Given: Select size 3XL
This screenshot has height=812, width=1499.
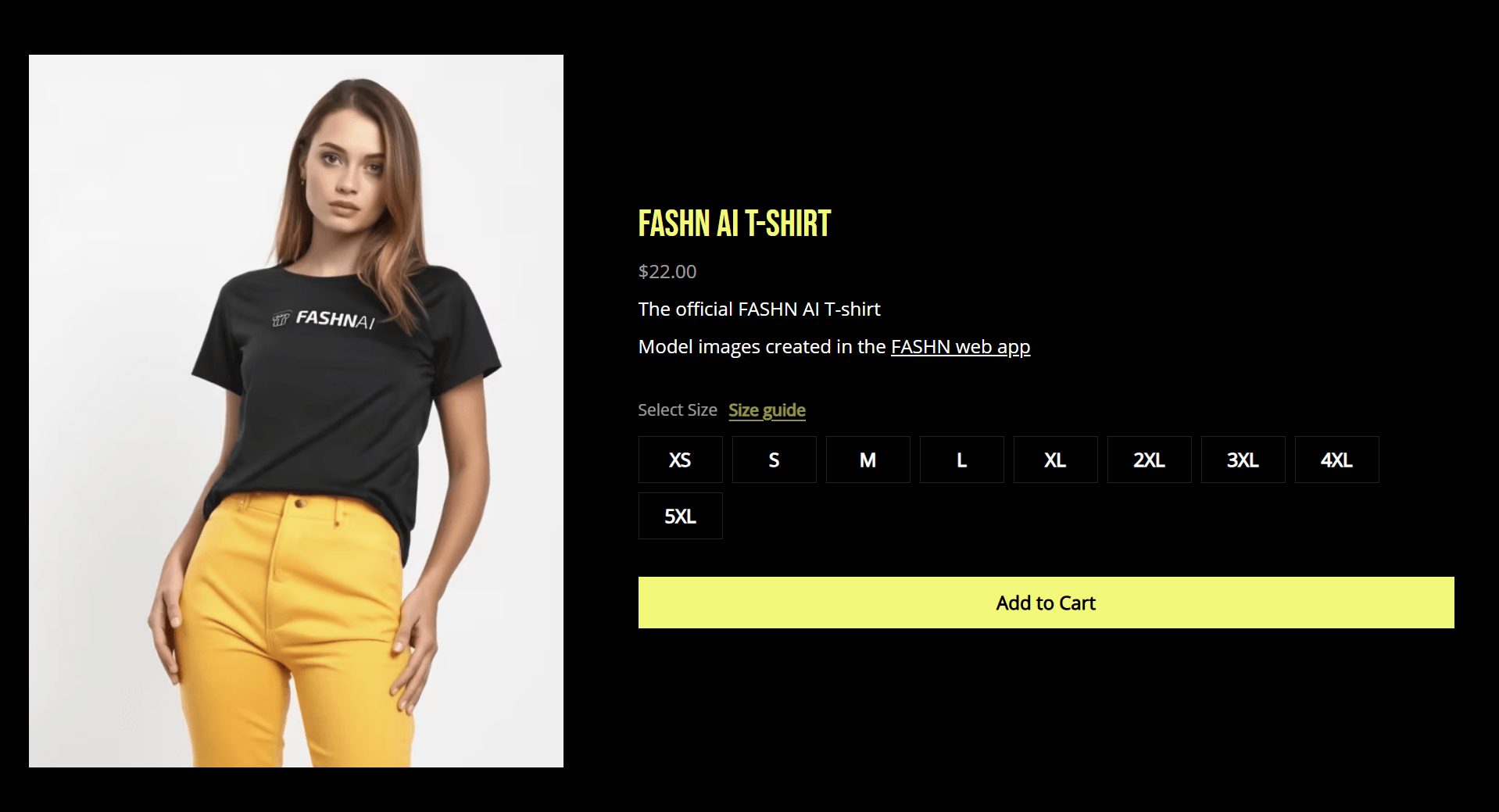Looking at the screenshot, I should coord(1243,460).
